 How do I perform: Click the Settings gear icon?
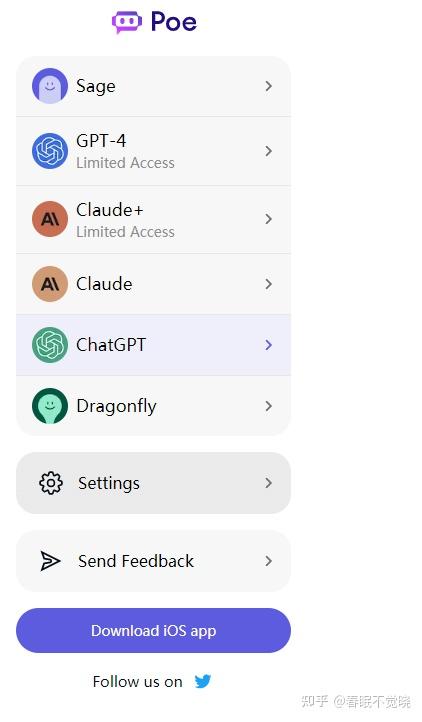51,483
